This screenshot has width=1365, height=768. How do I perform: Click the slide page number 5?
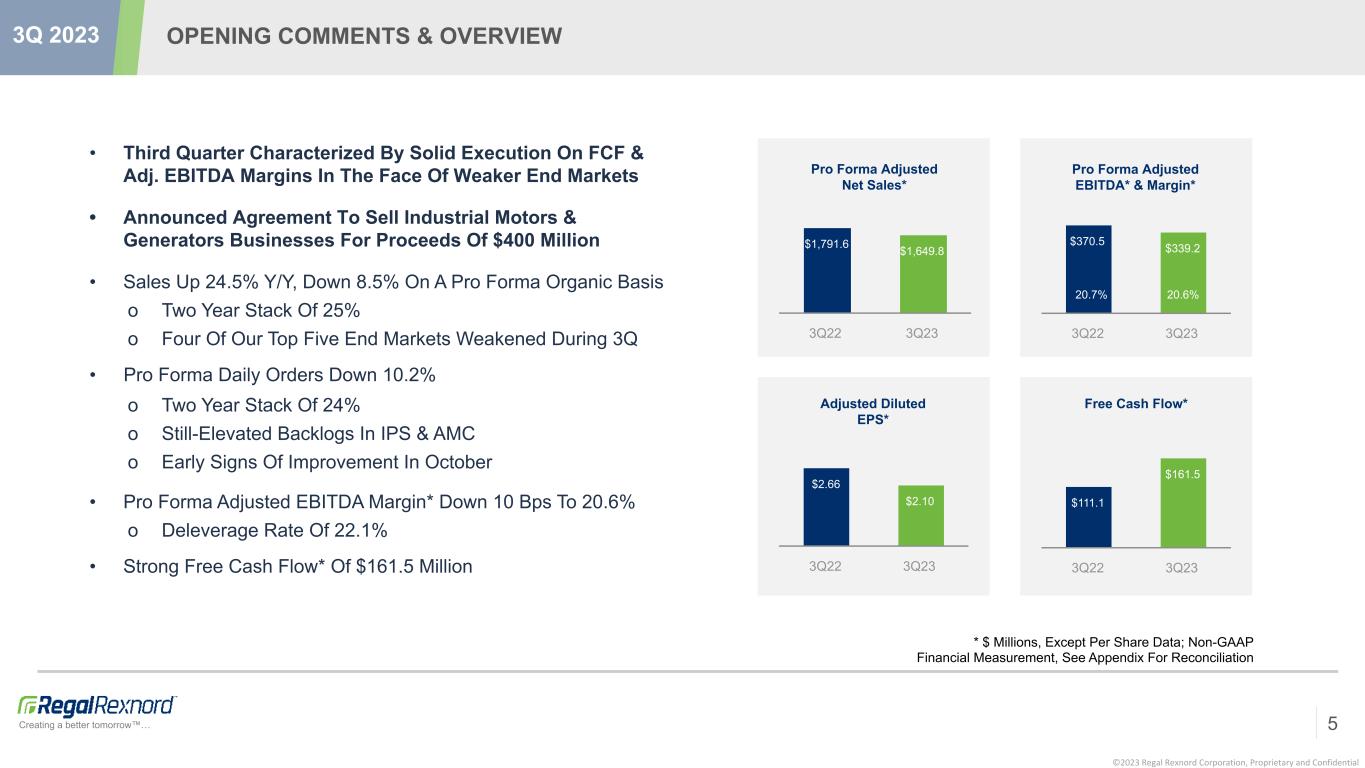click(x=1333, y=723)
